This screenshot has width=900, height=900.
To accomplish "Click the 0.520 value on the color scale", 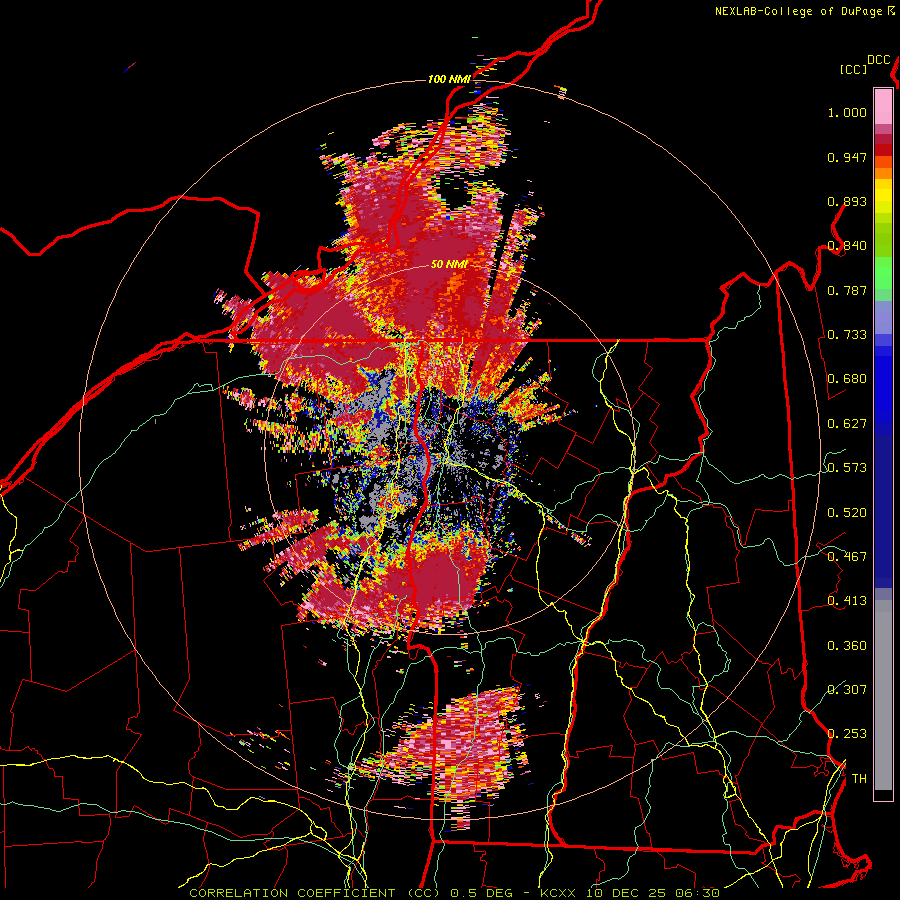I will [x=847, y=512].
